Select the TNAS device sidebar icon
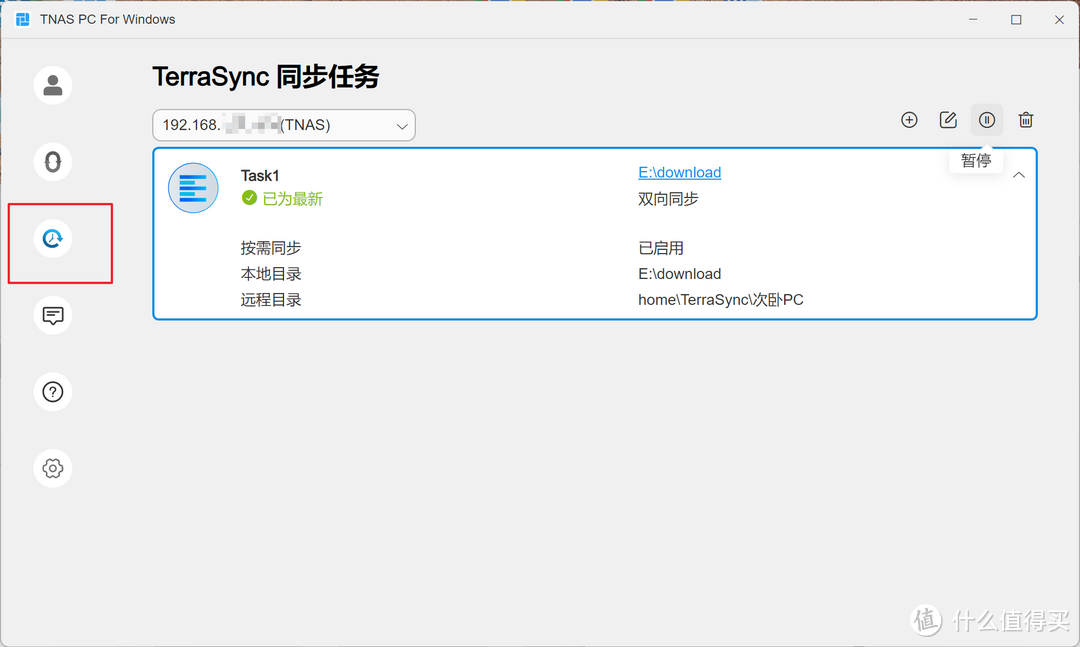 click(52, 161)
